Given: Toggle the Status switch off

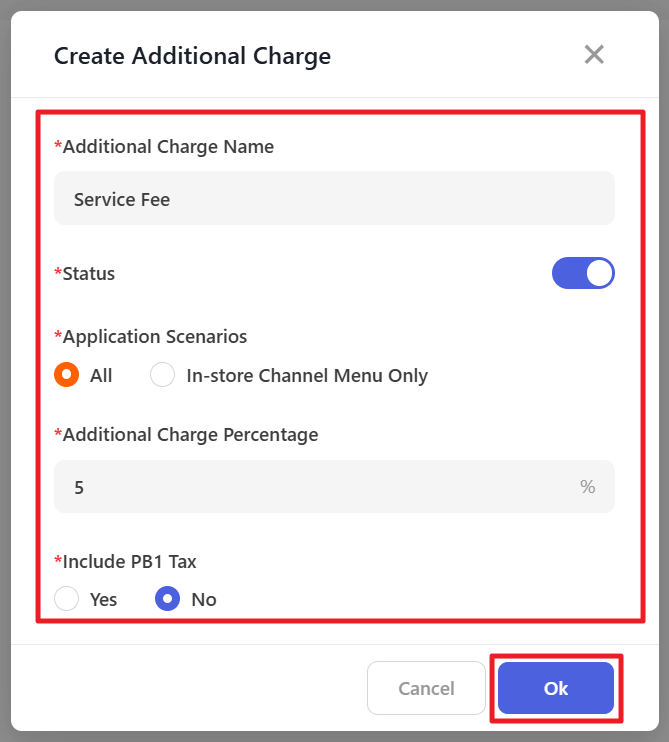Looking at the screenshot, I should click(x=583, y=273).
